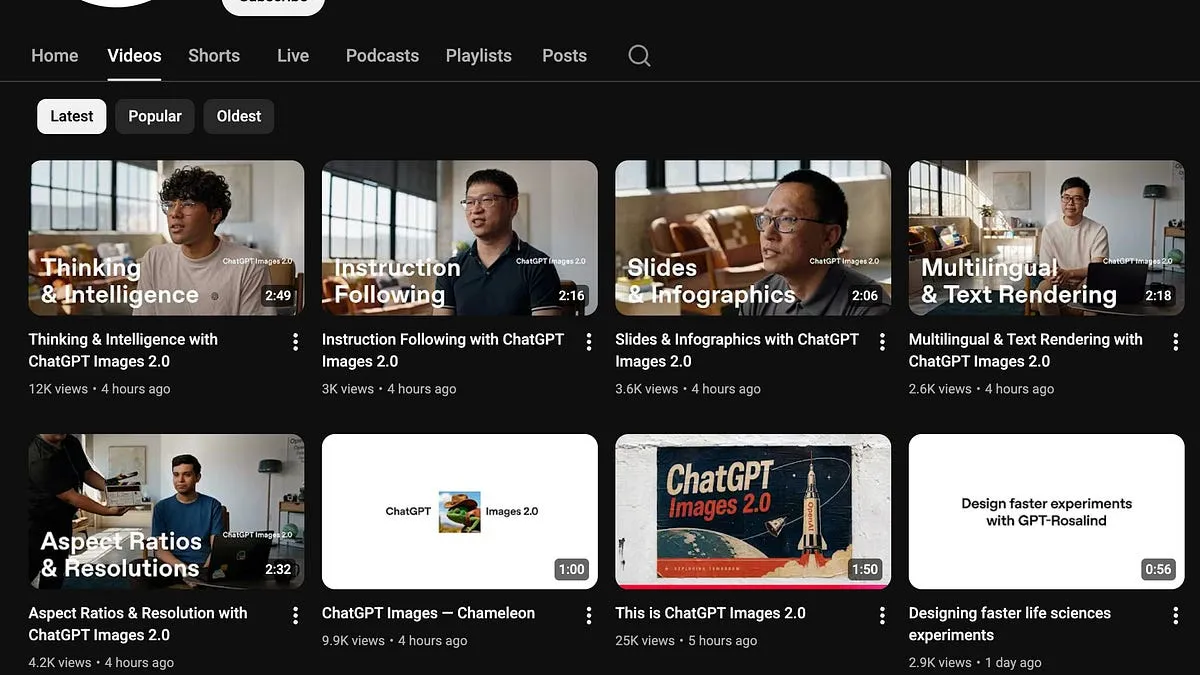Select the Videos tab
Image resolution: width=1200 pixels, height=675 pixels.
134,56
